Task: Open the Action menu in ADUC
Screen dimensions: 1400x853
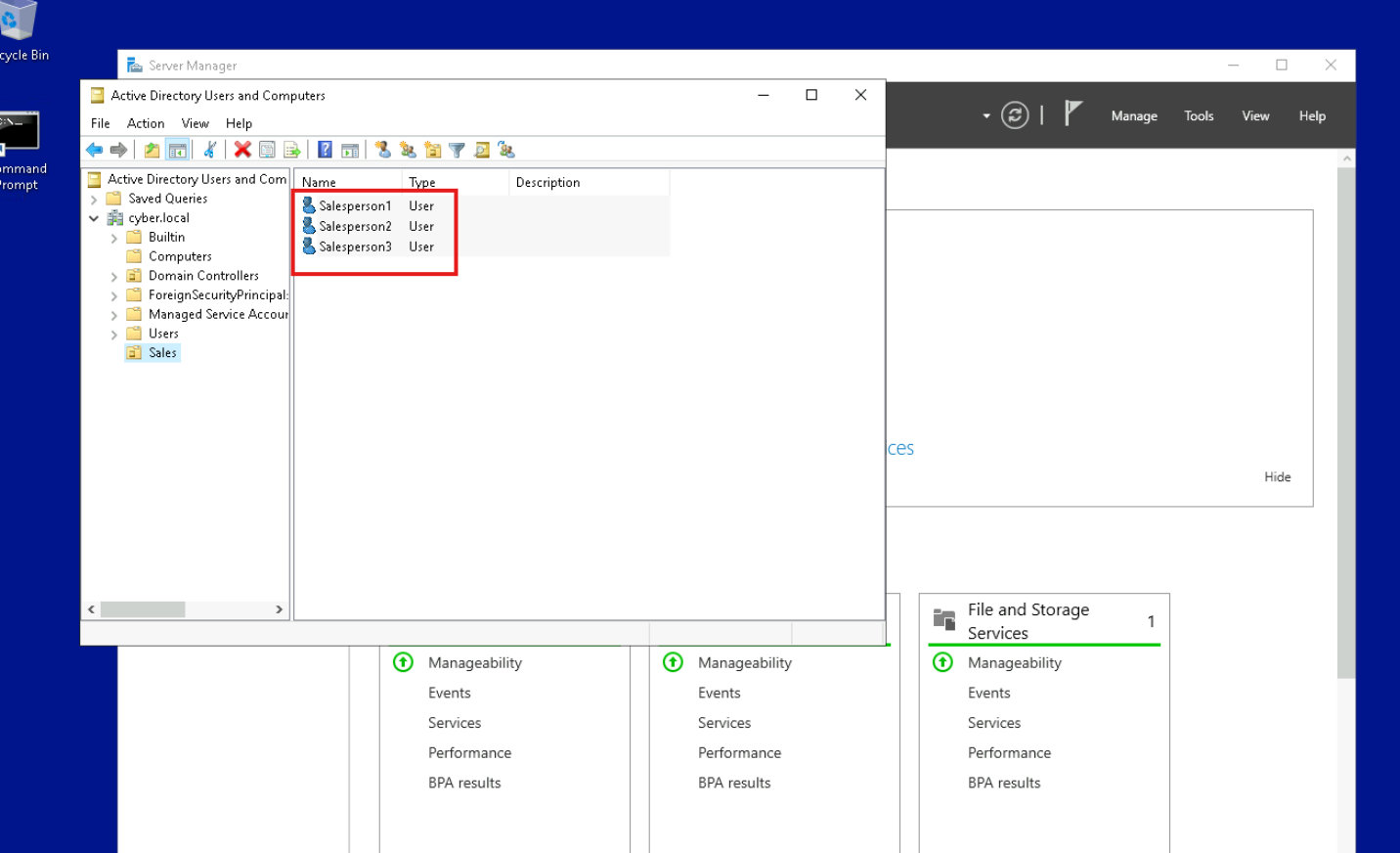Action: point(146,123)
